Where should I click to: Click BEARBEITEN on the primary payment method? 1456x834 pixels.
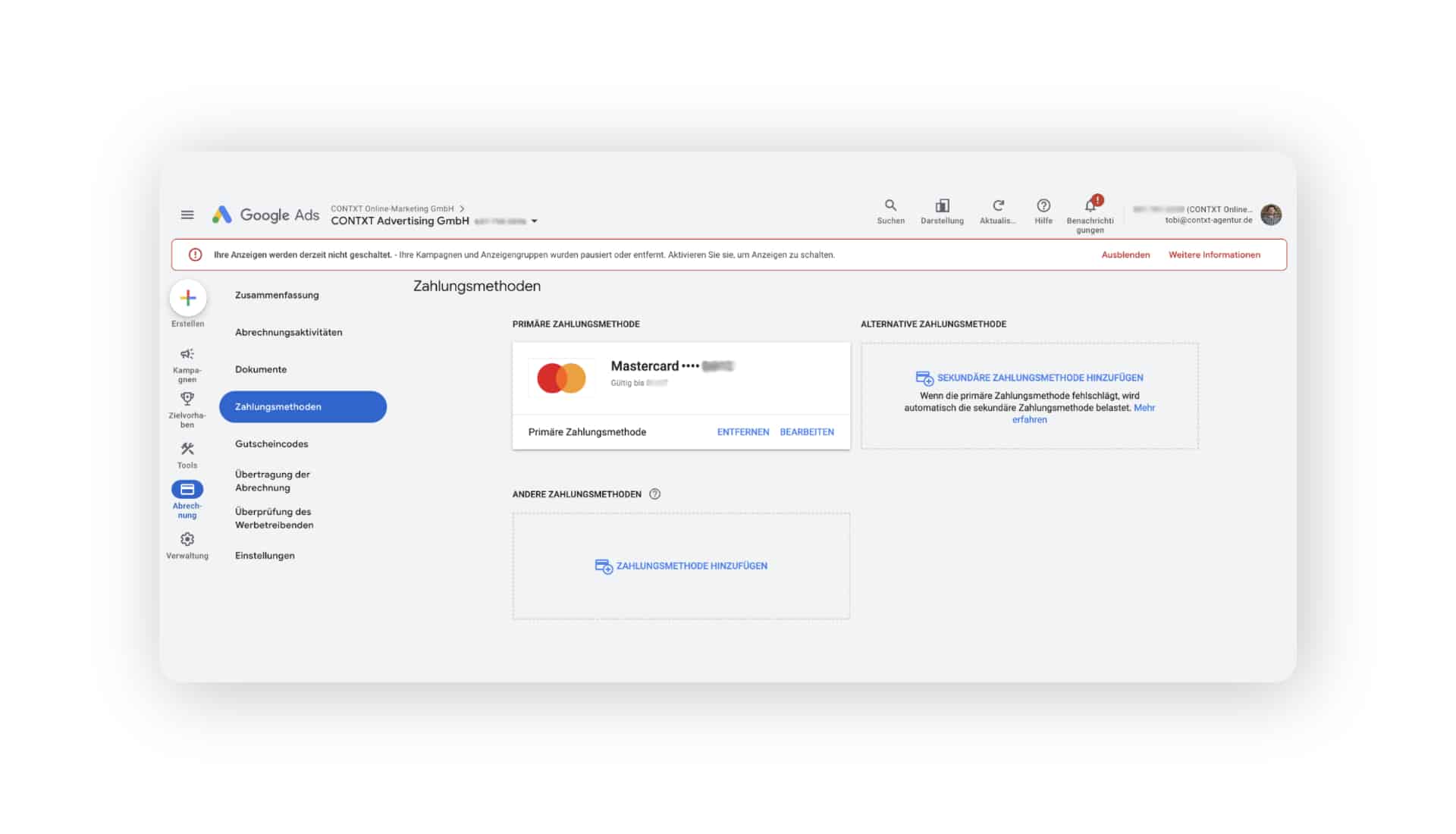coord(807,432)
